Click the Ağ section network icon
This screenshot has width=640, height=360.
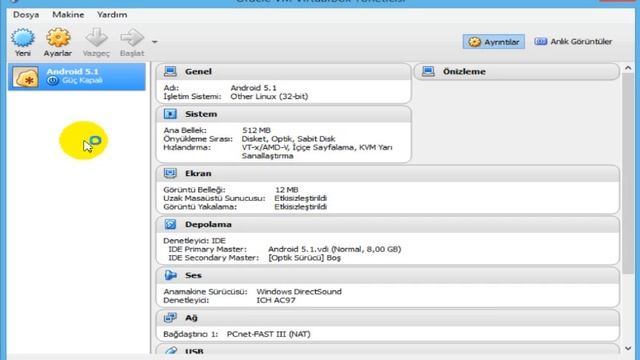pyautogui.click(x=170, y=318)
